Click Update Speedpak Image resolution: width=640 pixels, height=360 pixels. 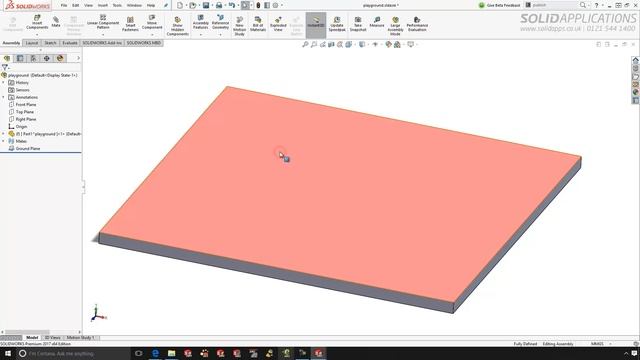tap(337, 24)
